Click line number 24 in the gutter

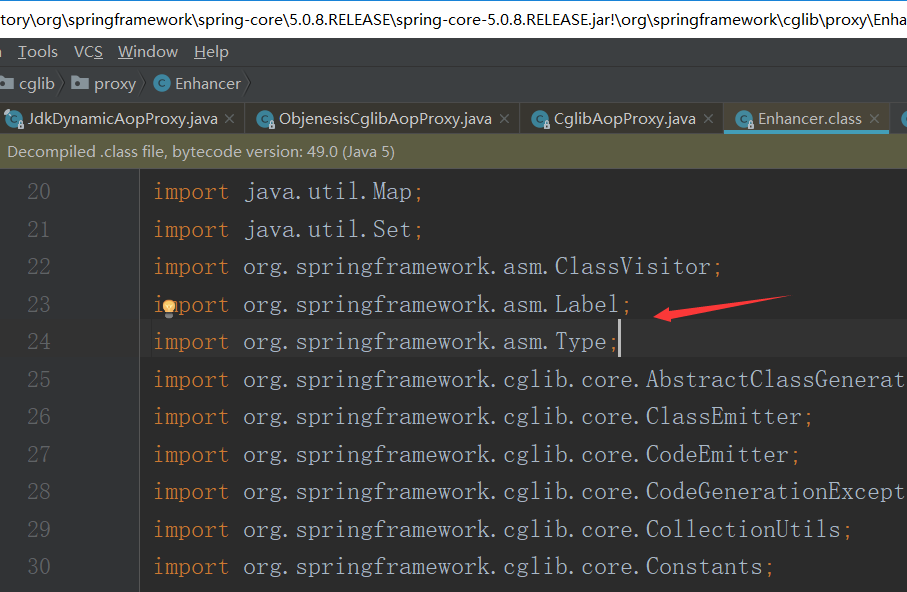[x=39, y=342]
